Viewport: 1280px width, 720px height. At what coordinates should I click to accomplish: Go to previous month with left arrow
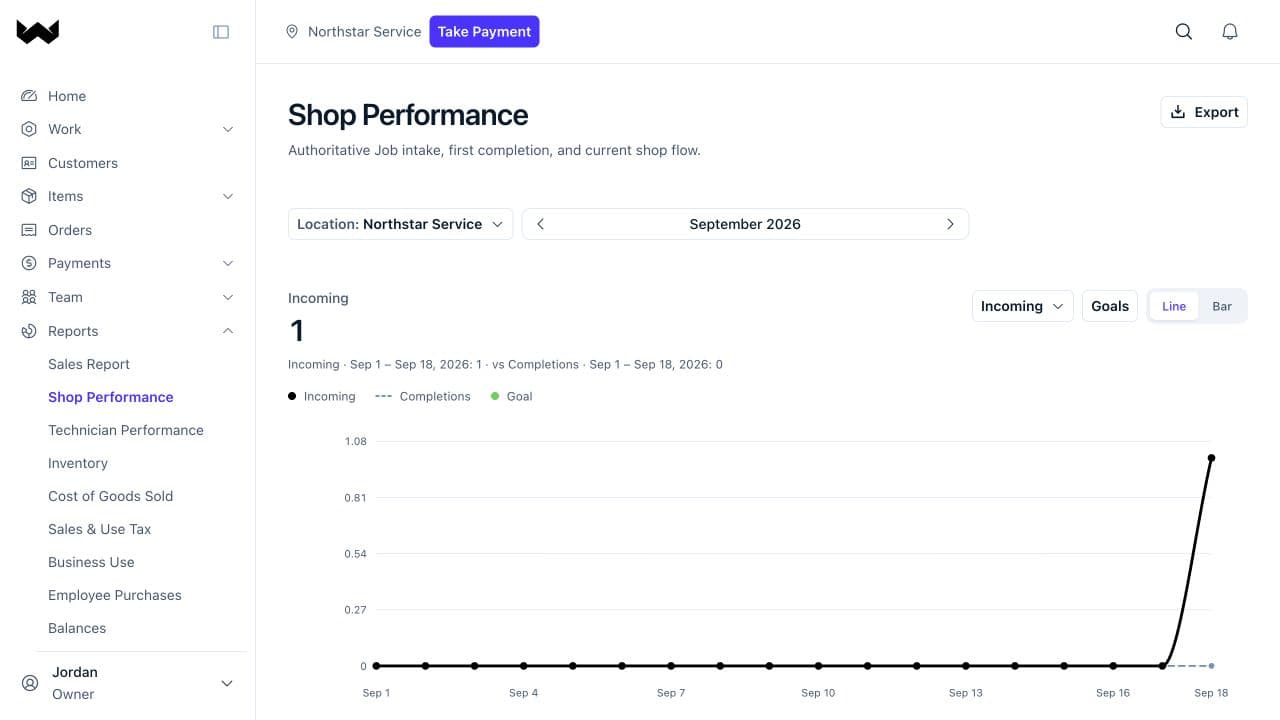click(x=540, y=224)
